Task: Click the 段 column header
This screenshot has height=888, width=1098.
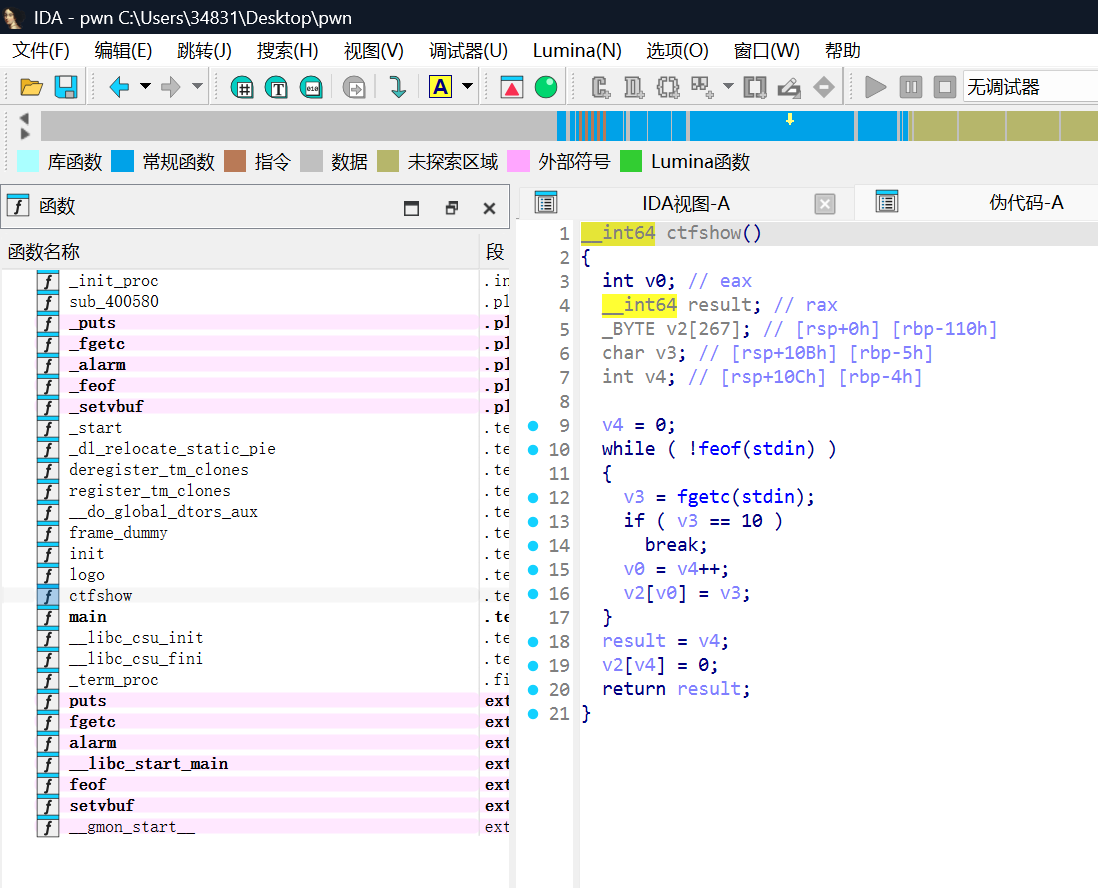Action: (x=494, y=252)
